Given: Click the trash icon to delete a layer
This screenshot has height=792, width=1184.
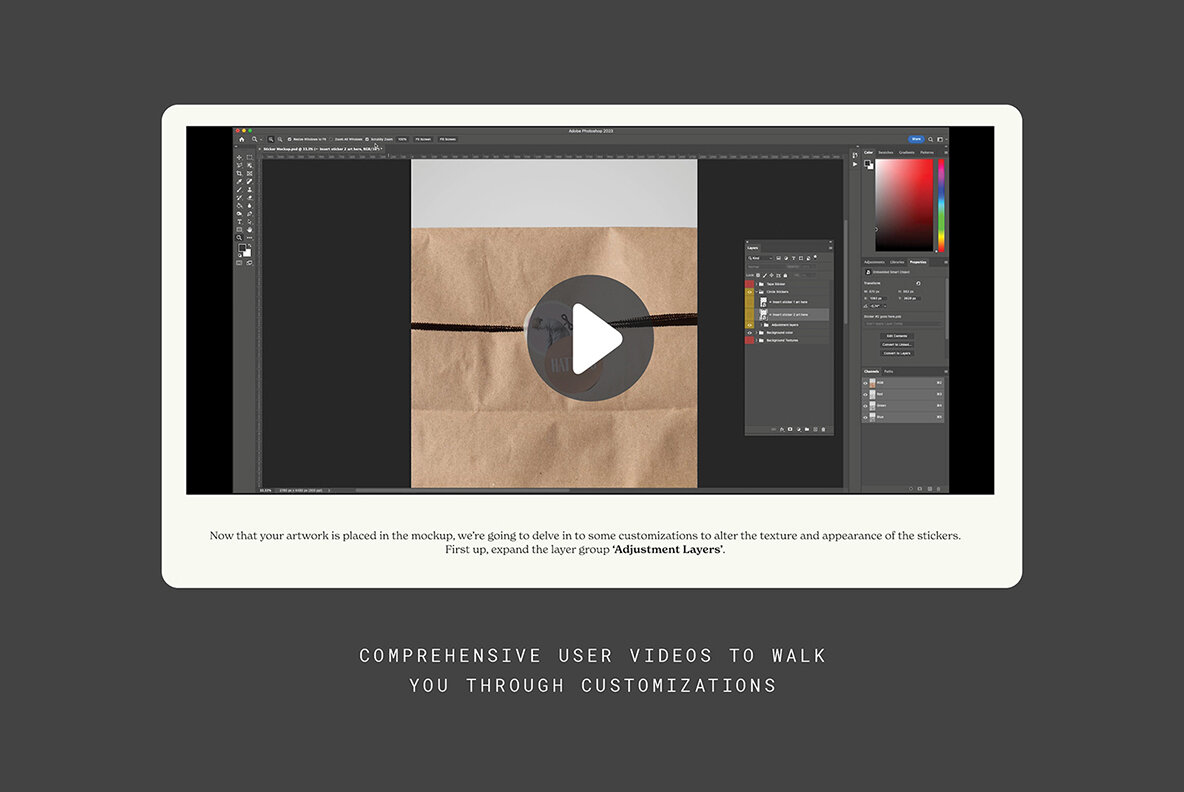Looking at the screenshot, I should [823, 428].
